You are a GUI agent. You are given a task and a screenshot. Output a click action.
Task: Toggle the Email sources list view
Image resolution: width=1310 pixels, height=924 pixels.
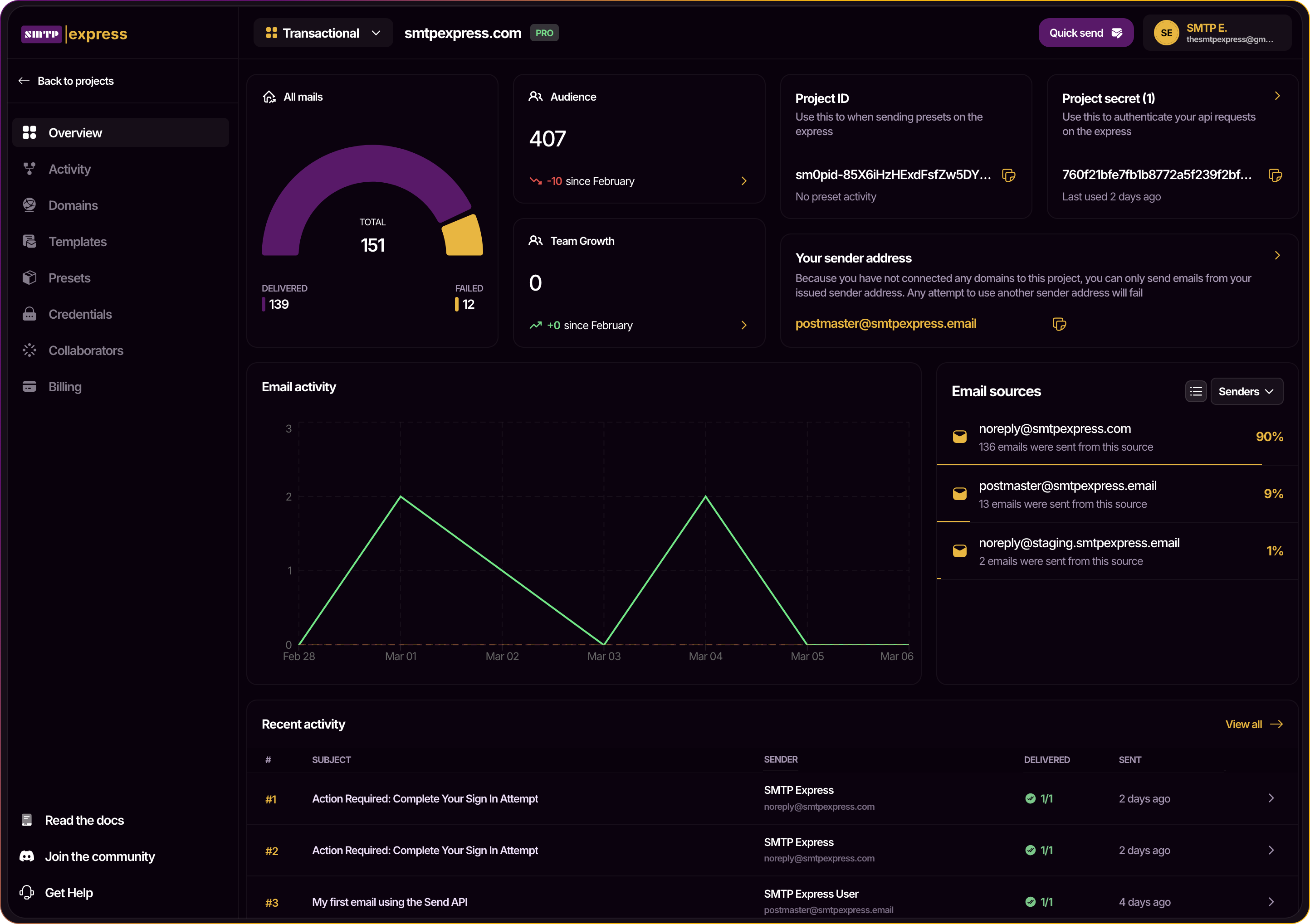click(x=1196, y=391)
